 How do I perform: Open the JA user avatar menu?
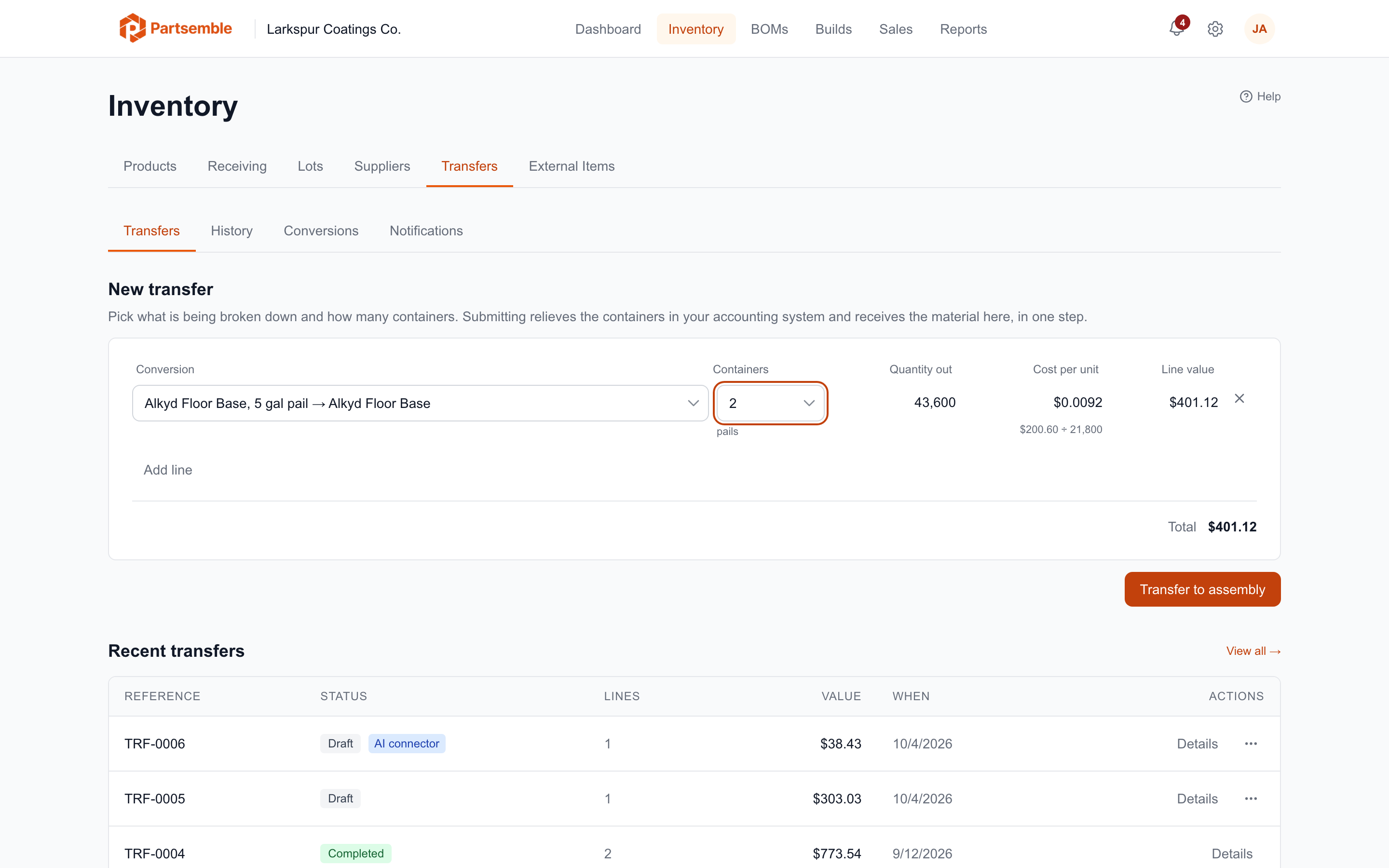[1259, 29]
